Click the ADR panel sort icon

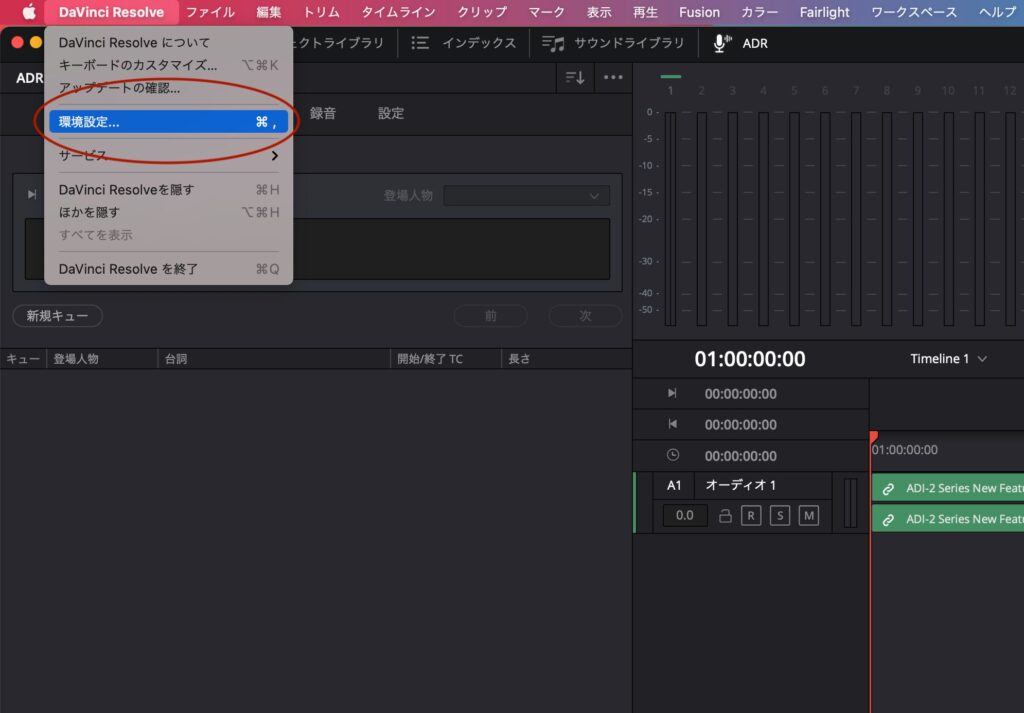pyautogui.click(x=575, y=78)
